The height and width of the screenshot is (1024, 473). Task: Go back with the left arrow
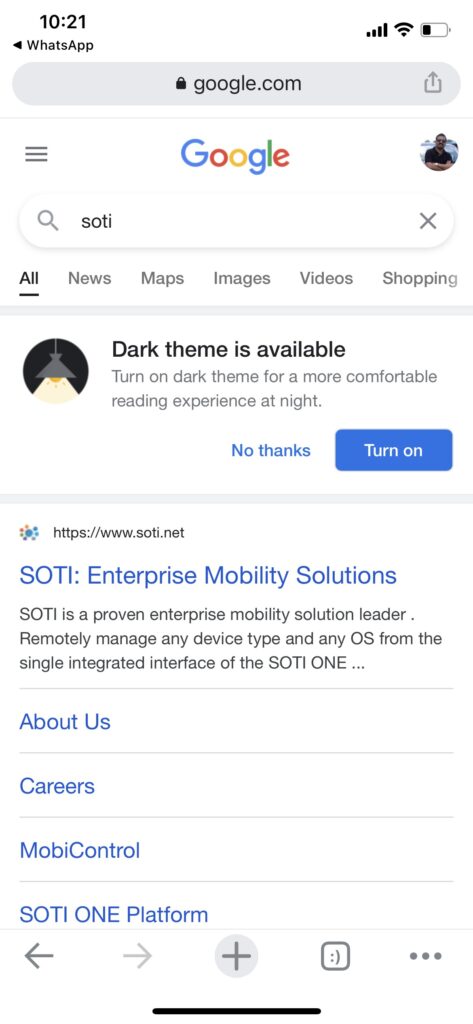tap(39, 957)
